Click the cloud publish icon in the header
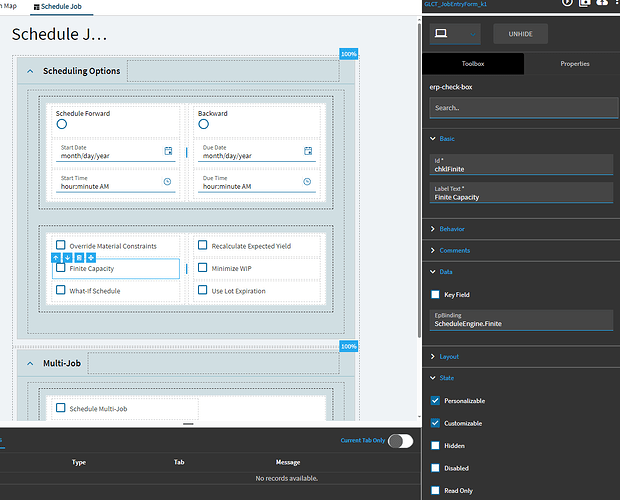 coord(602,2)
